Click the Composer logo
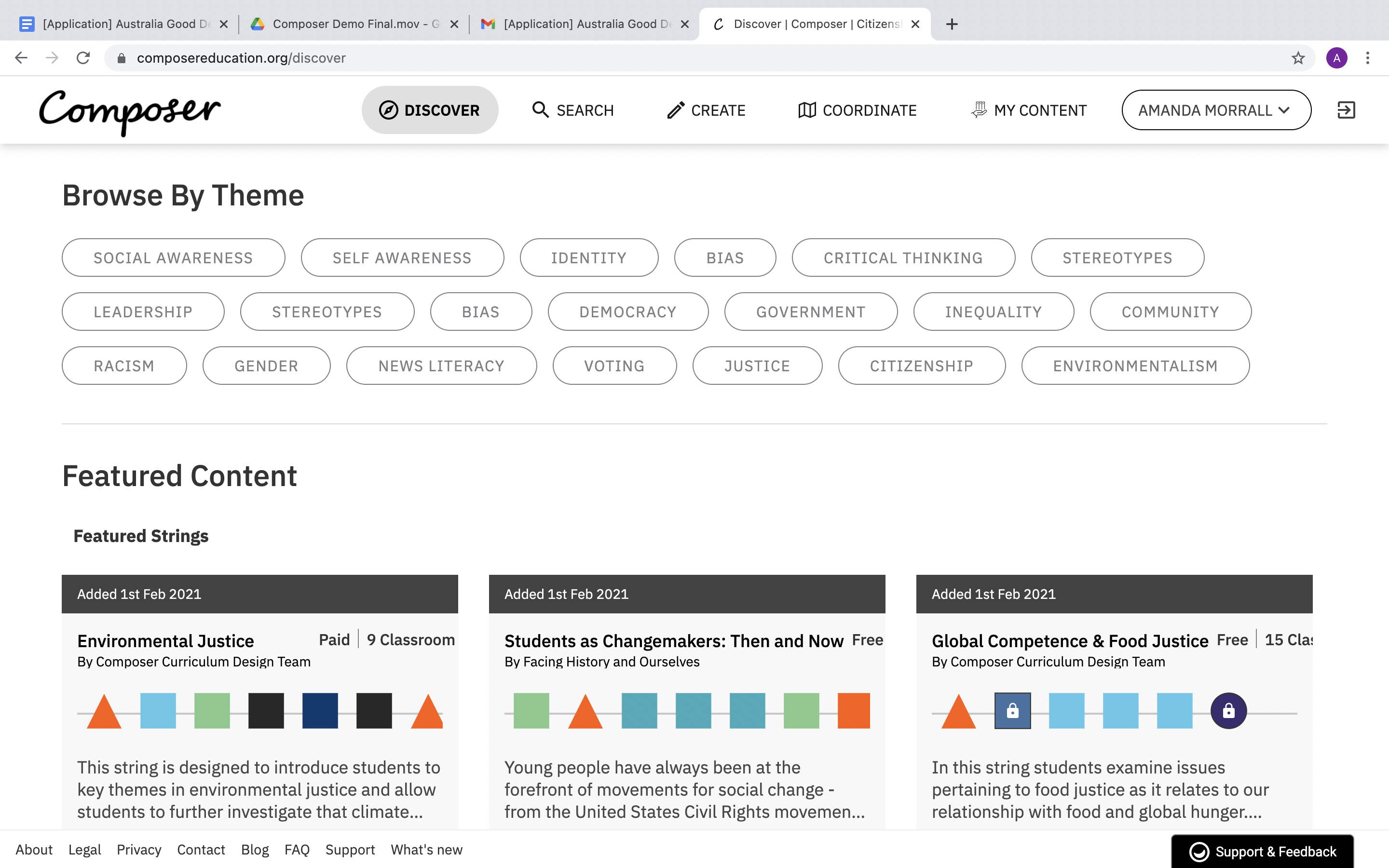Screen dimensions: 1389x868 (130, 111)
